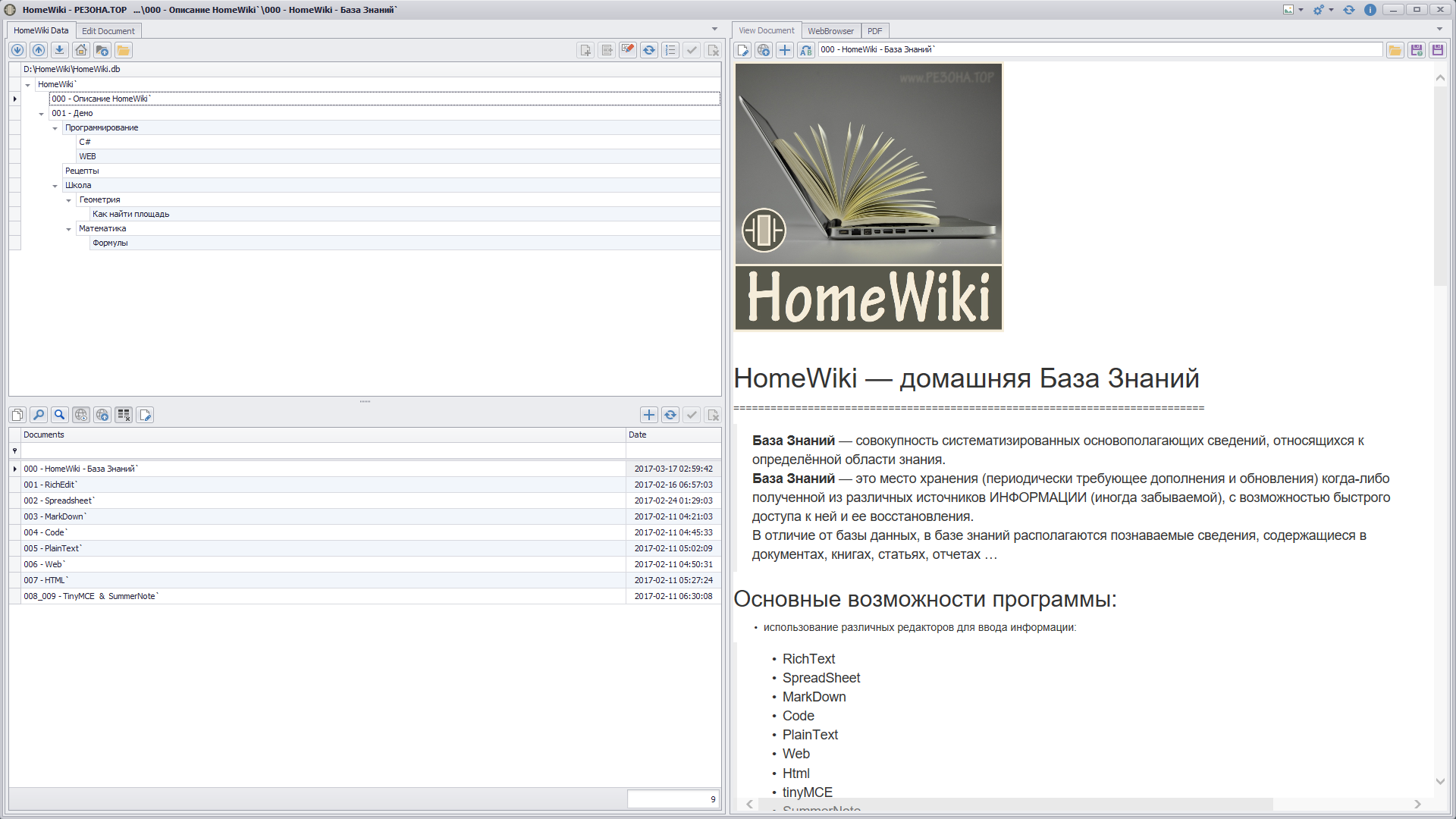1456x819 pixels.
Task: Click the rename pencil icon in tree toolbar
Action: [628, 50]
